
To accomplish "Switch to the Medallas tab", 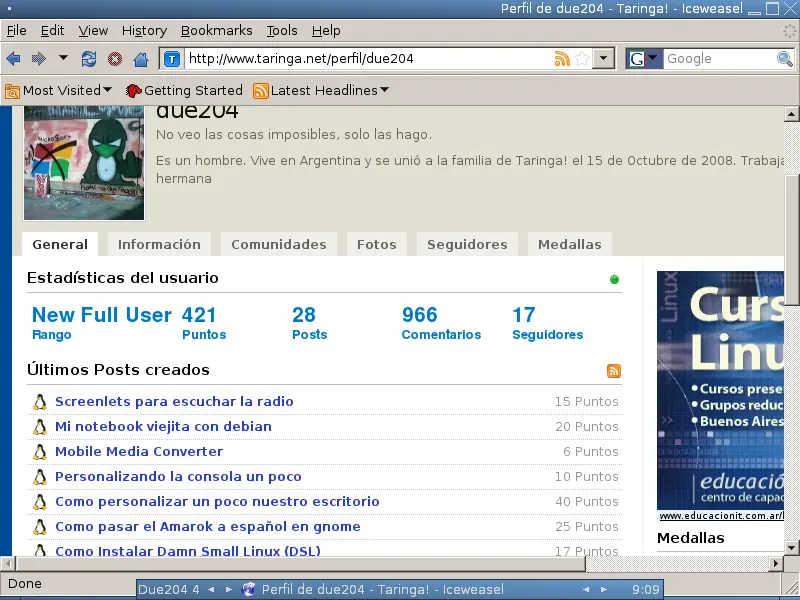I will coord(569,244).
